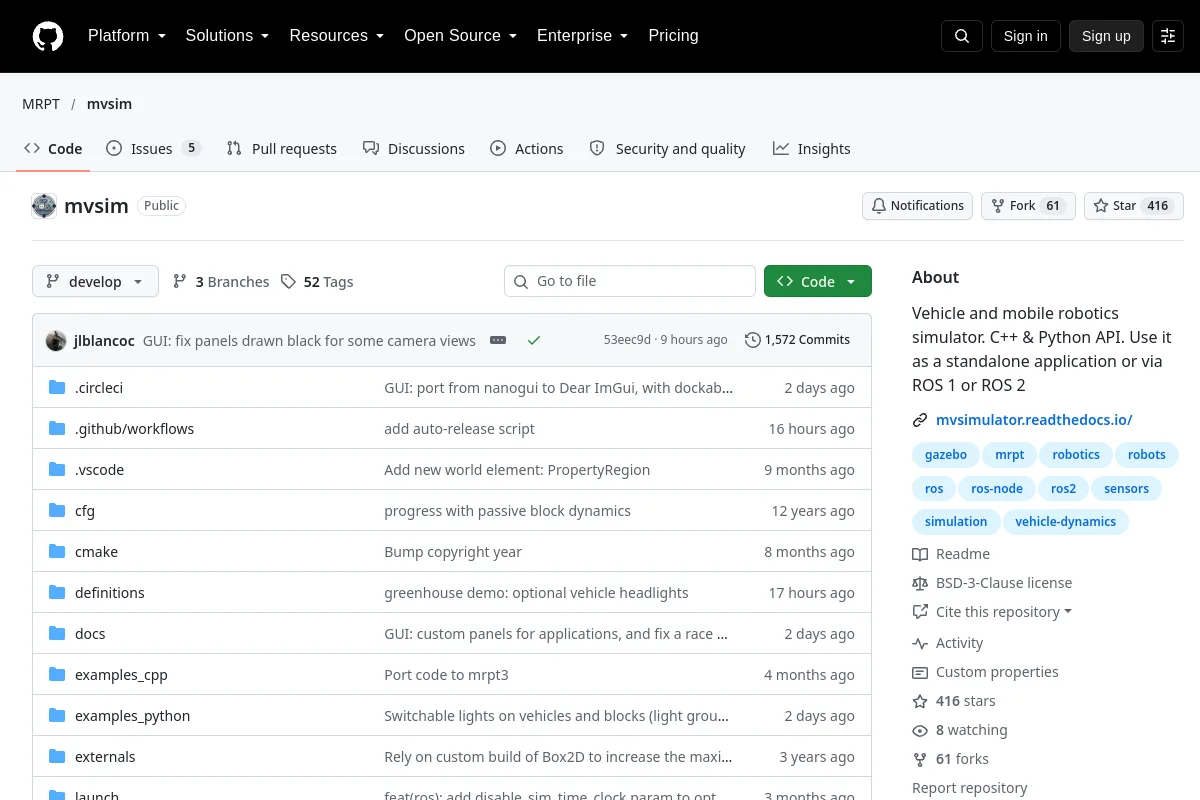
Task: Click the examples_python folder icon
Action: click(57, 716)
